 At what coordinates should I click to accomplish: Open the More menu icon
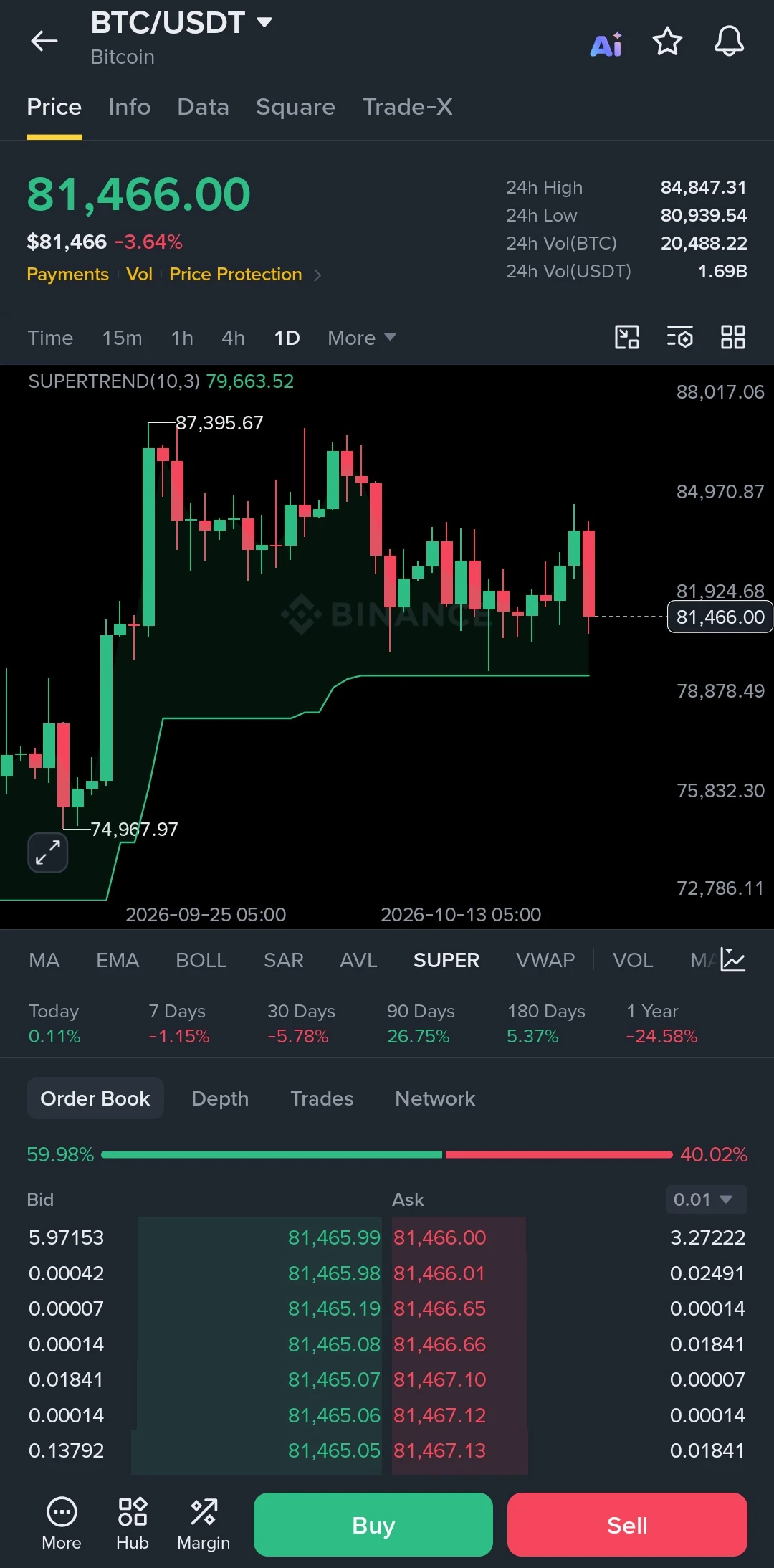(62, 1524)
